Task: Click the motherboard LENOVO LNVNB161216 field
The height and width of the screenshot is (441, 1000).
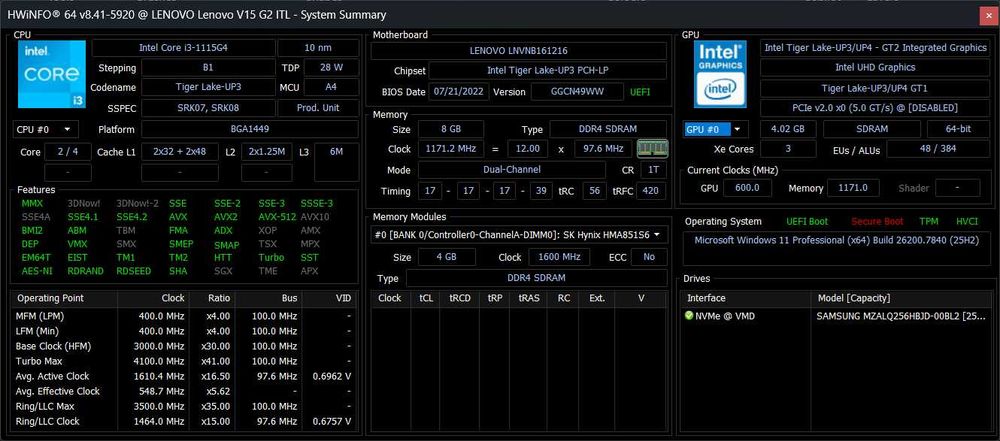Action: tap(518, 50)
